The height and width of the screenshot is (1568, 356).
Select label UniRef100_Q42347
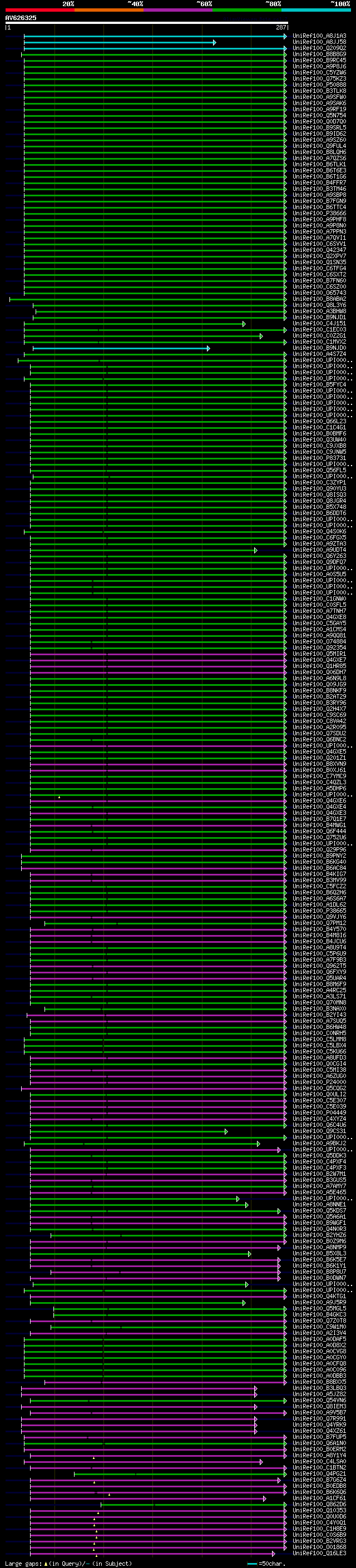[319, 250]
